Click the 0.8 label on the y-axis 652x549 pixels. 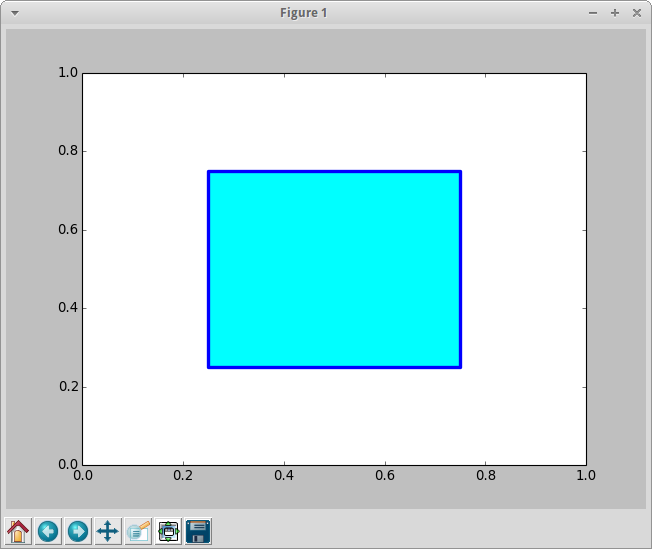[68, 151]
